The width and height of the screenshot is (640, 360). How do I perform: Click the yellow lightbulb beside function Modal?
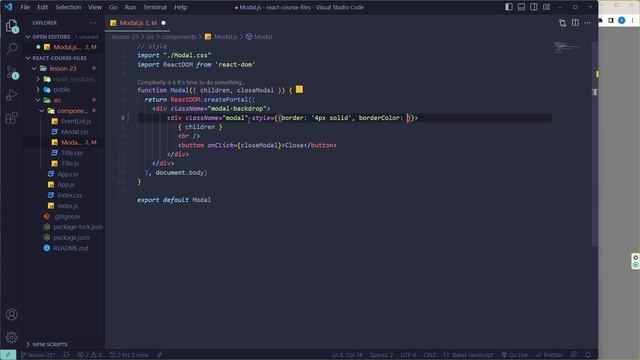(299, 89)
